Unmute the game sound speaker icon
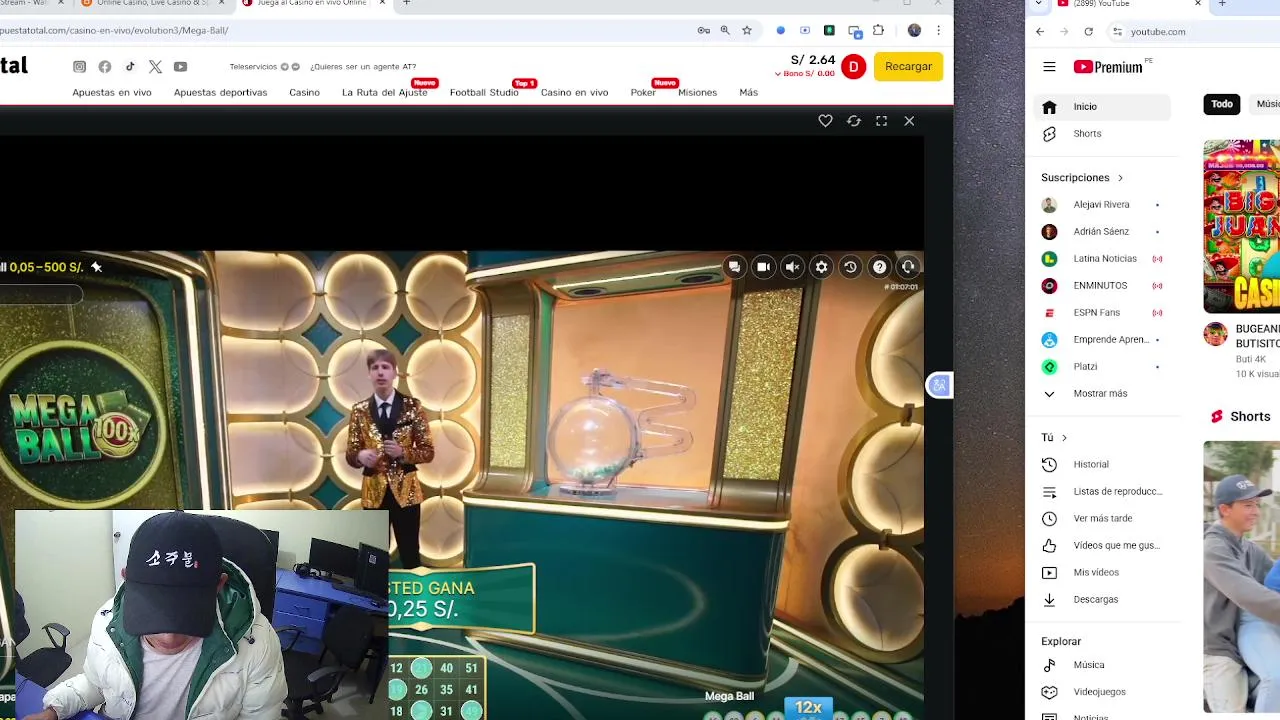 coord(792,267)
